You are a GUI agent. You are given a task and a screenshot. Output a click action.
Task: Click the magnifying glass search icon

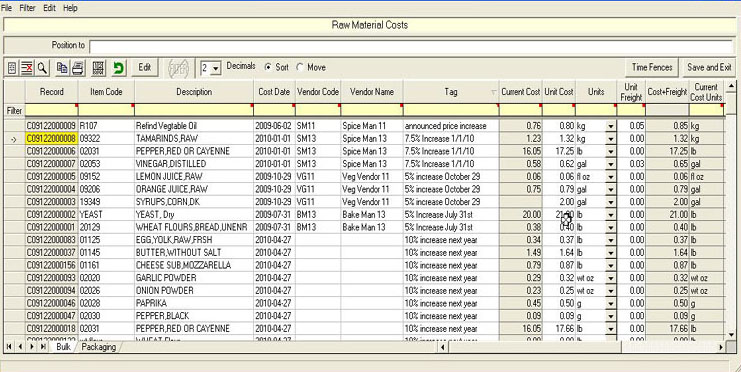pos(42,68)
